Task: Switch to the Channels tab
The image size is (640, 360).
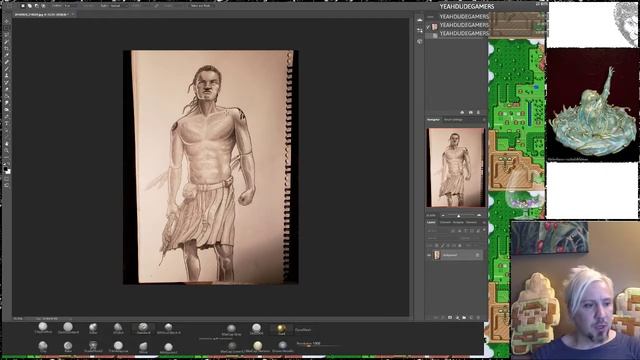Action: point(445,222)
